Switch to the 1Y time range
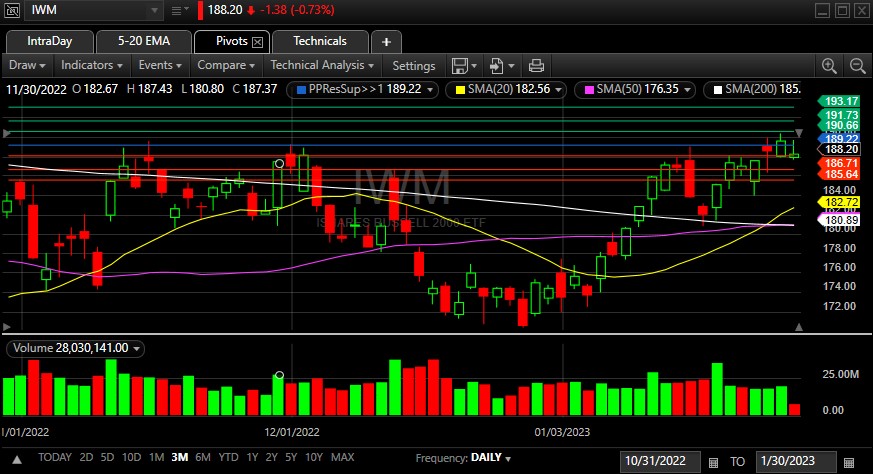This screenshot has height=474, width=873. click(x=254, y=457)
